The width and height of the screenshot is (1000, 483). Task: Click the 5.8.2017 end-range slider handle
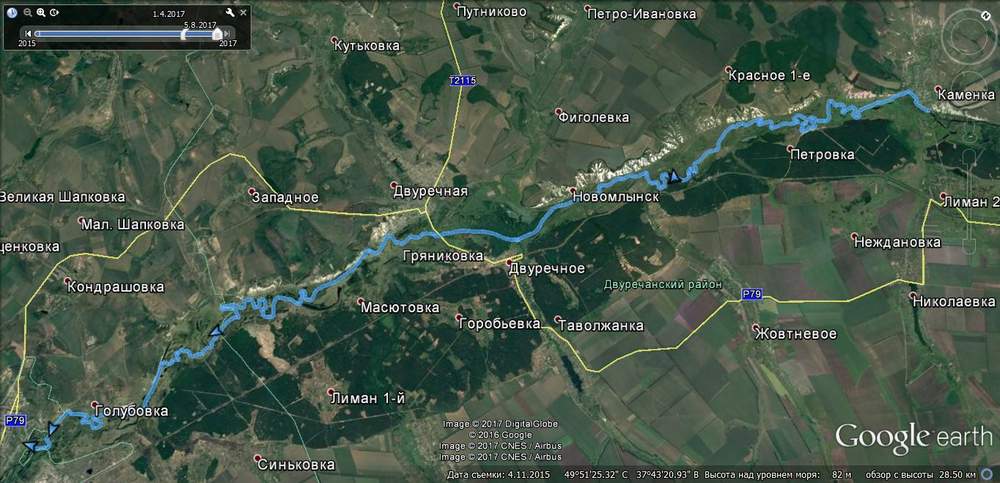pos(218,33)
